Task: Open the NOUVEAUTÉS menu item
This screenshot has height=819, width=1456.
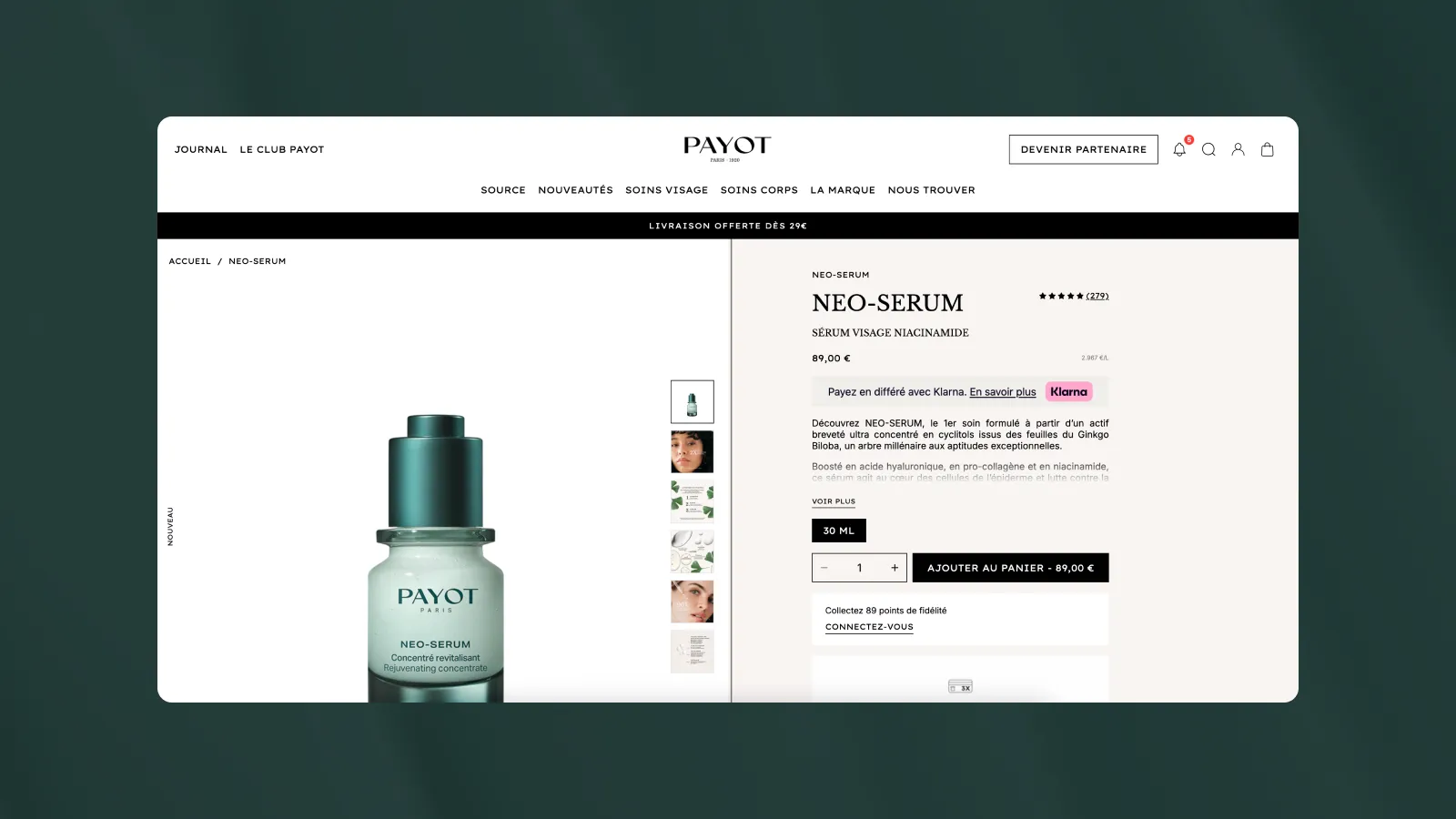Action: (x=575, y=190)
